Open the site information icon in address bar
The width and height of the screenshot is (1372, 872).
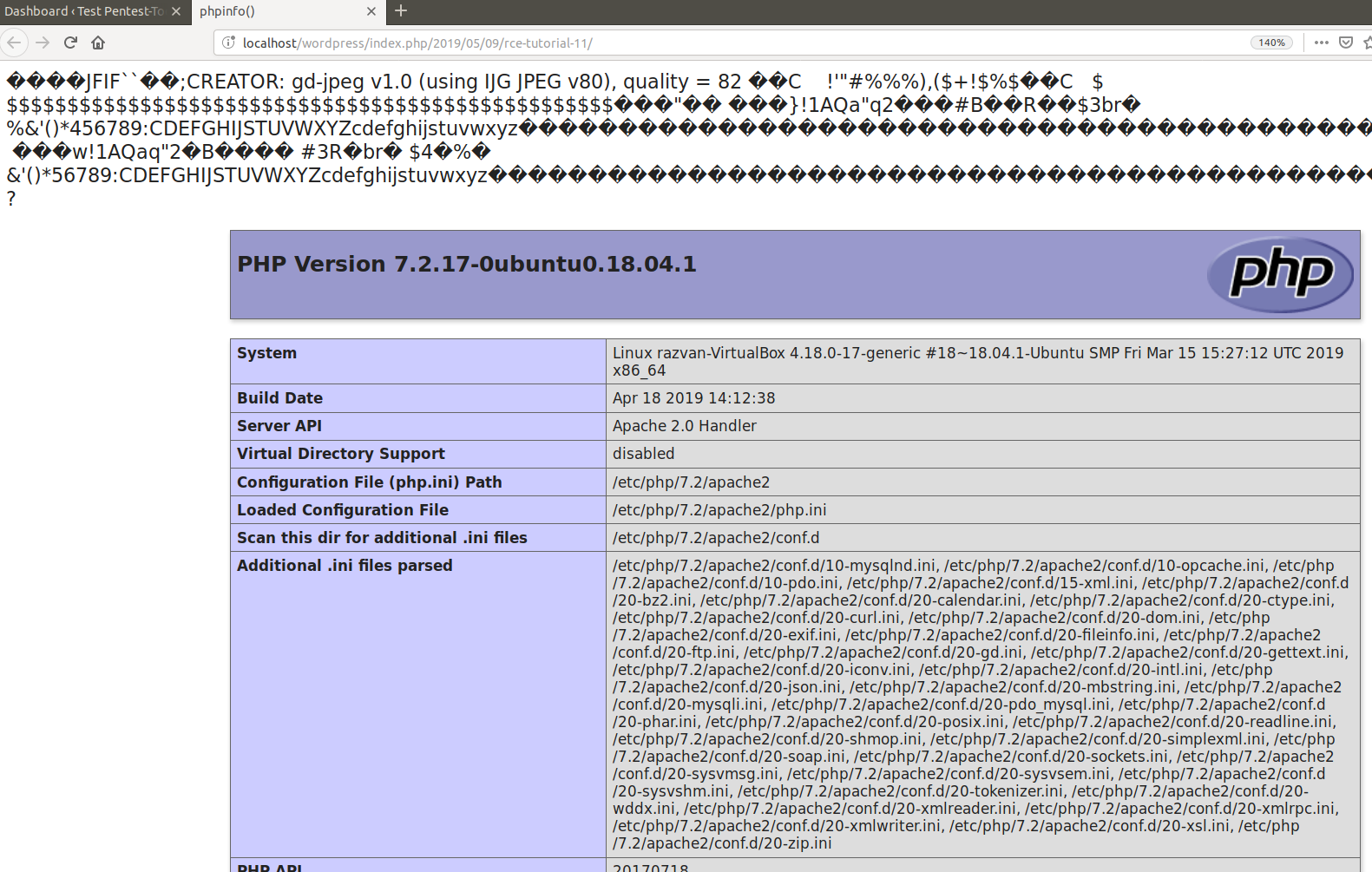(x=228, y=43)
